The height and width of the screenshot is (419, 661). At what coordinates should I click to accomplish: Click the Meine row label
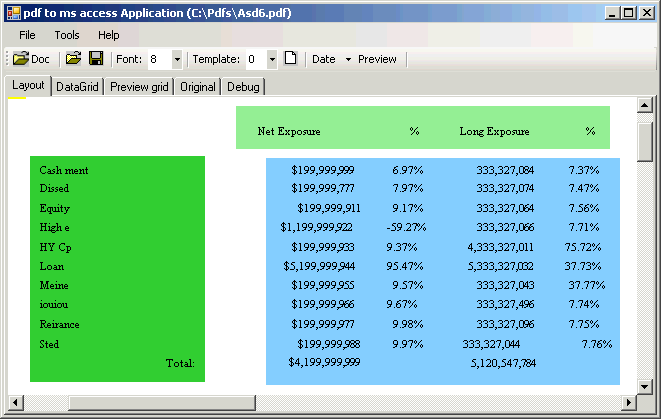54,285
